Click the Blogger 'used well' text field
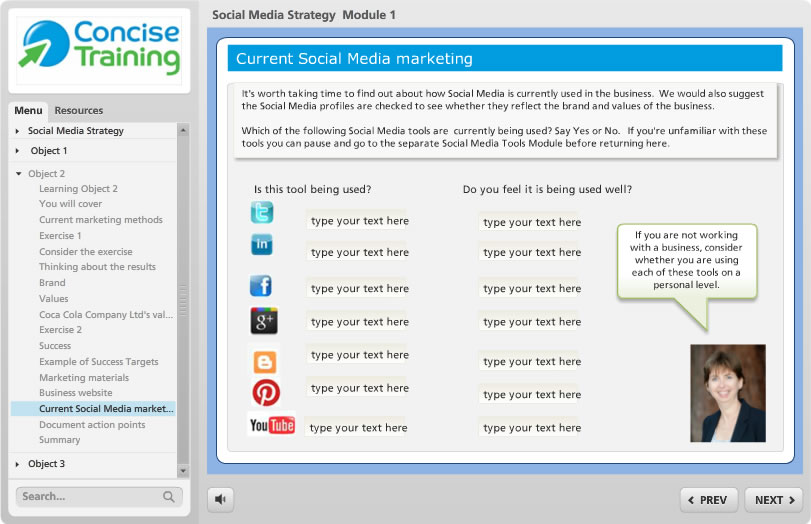The width and height of the screenshot is (811, 524). coord(529,362)
